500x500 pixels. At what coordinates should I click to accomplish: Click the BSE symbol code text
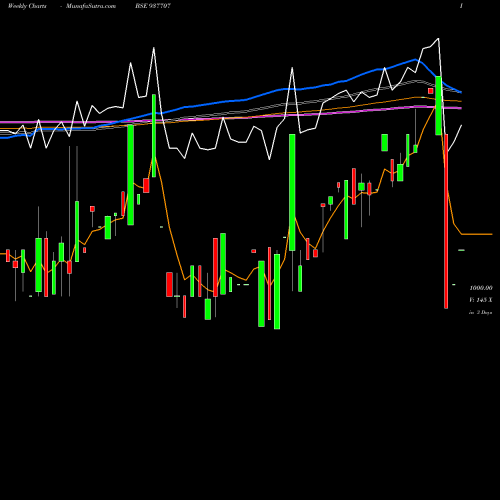[153, 6]
